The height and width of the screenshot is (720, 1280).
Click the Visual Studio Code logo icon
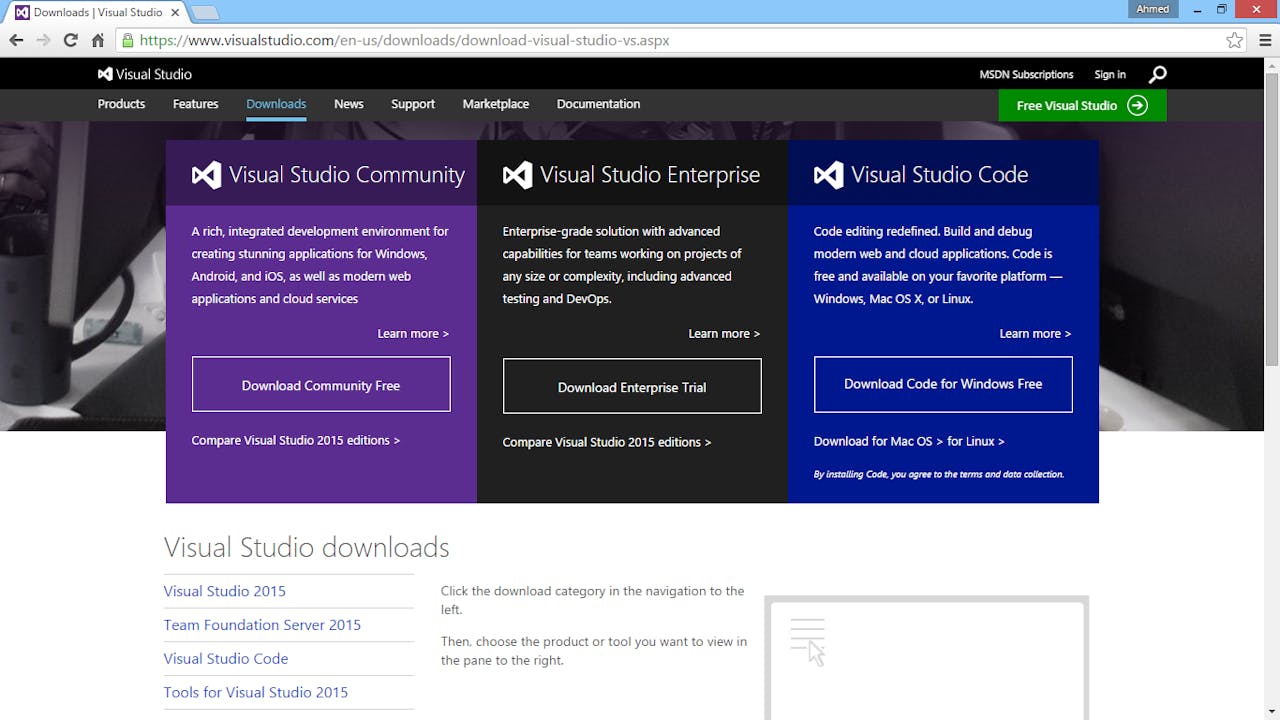(x=828, y=175)
